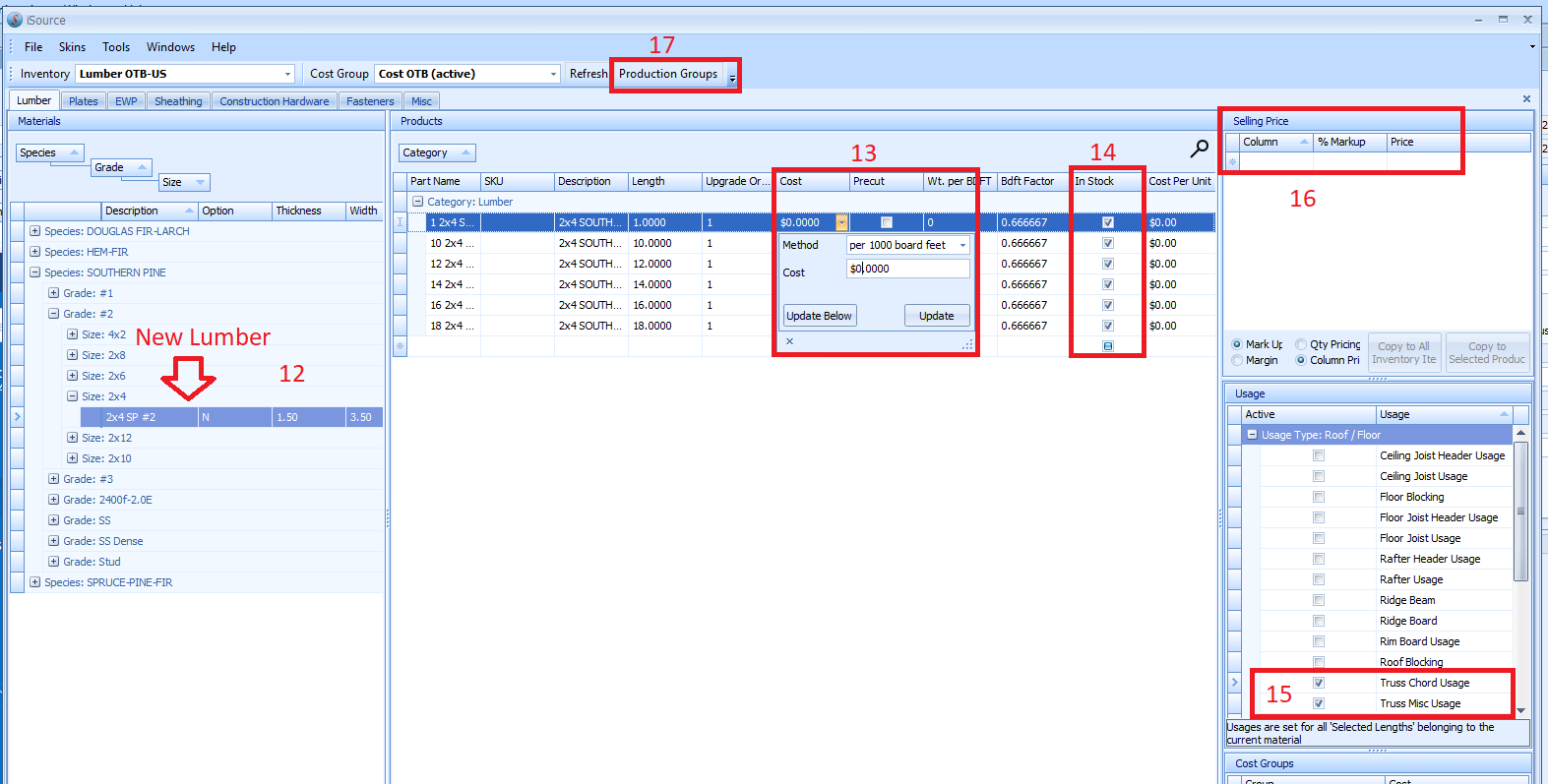The width and height of the screenshot is (1548, 784).
Task: Open the Tools menu
Action: [x=116, y=47]
